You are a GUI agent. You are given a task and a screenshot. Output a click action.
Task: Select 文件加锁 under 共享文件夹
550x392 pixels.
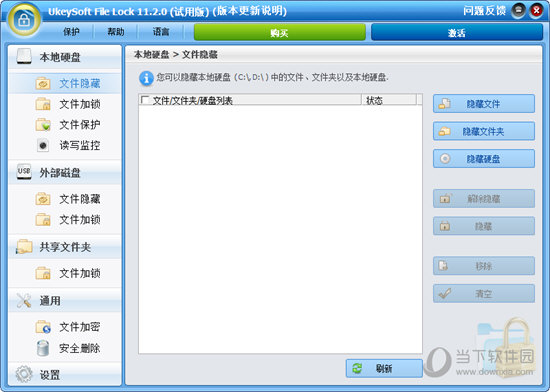[x=65, y=273]
